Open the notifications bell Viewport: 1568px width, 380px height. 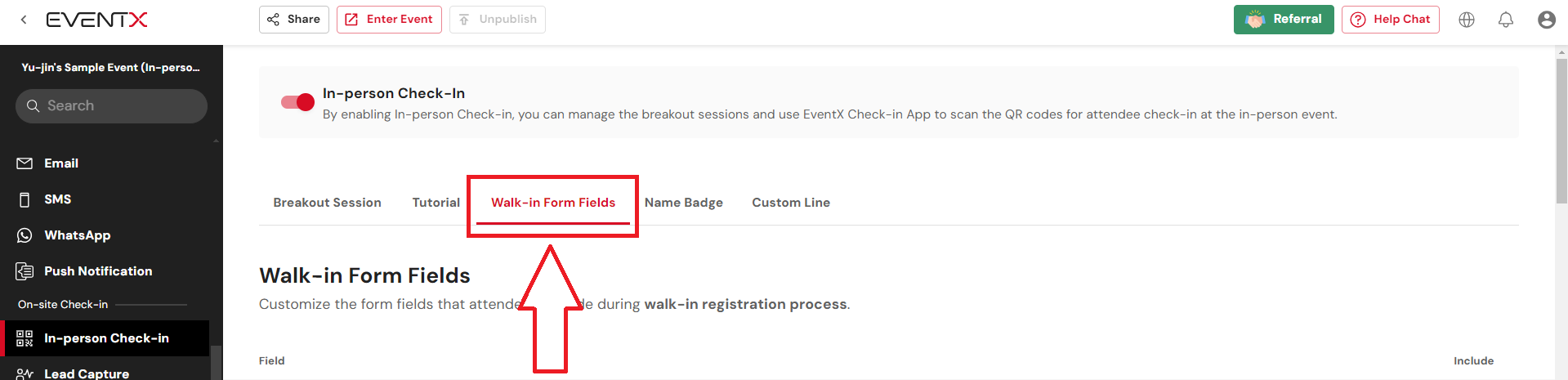pyautogui.click(x=1506, y=20)
